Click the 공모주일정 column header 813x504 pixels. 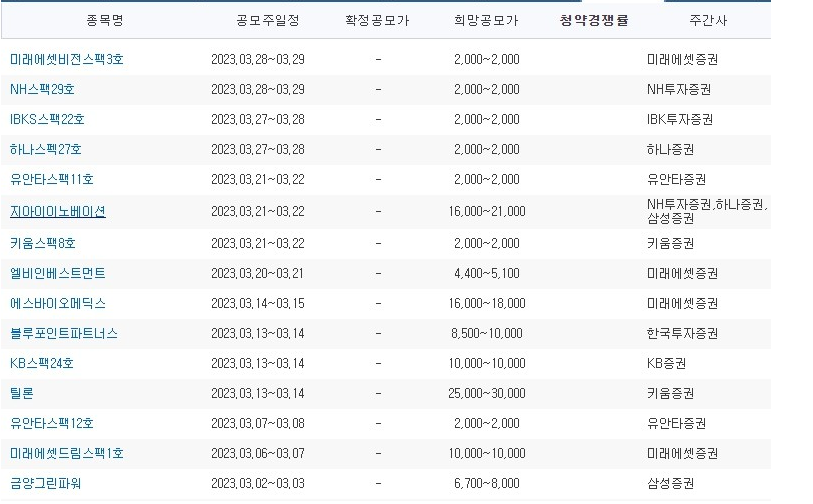[268, 21]
